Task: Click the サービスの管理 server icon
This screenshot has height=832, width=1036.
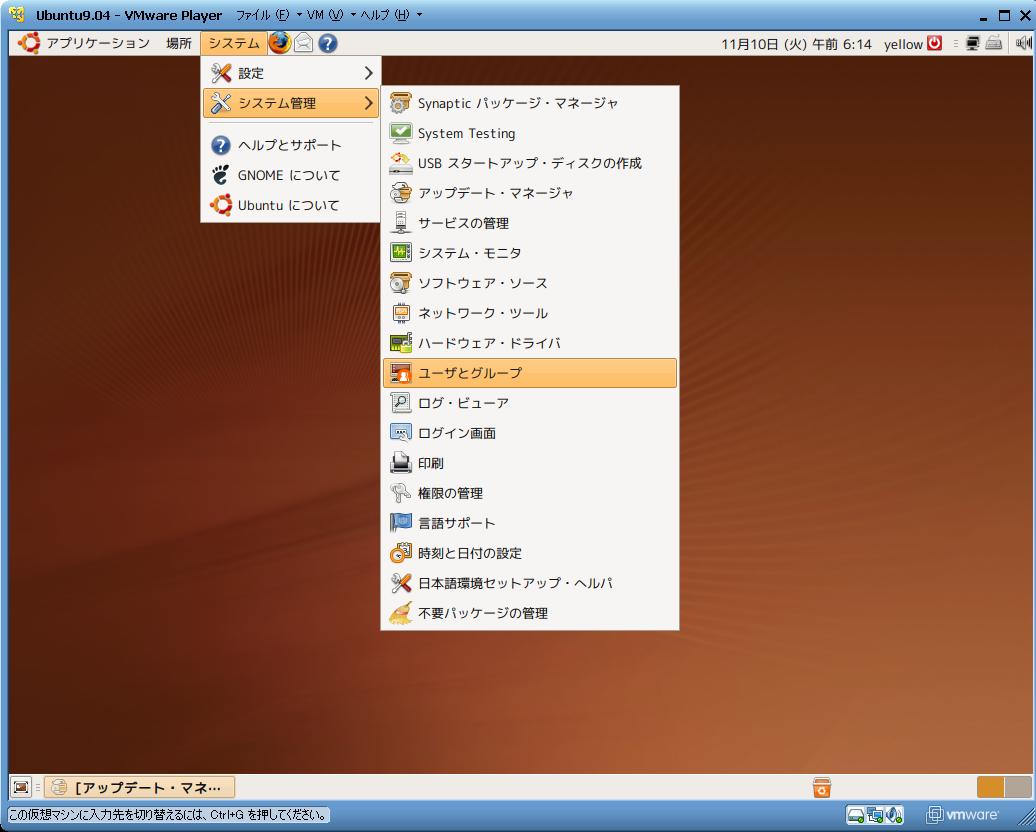Action: (400, 223)
